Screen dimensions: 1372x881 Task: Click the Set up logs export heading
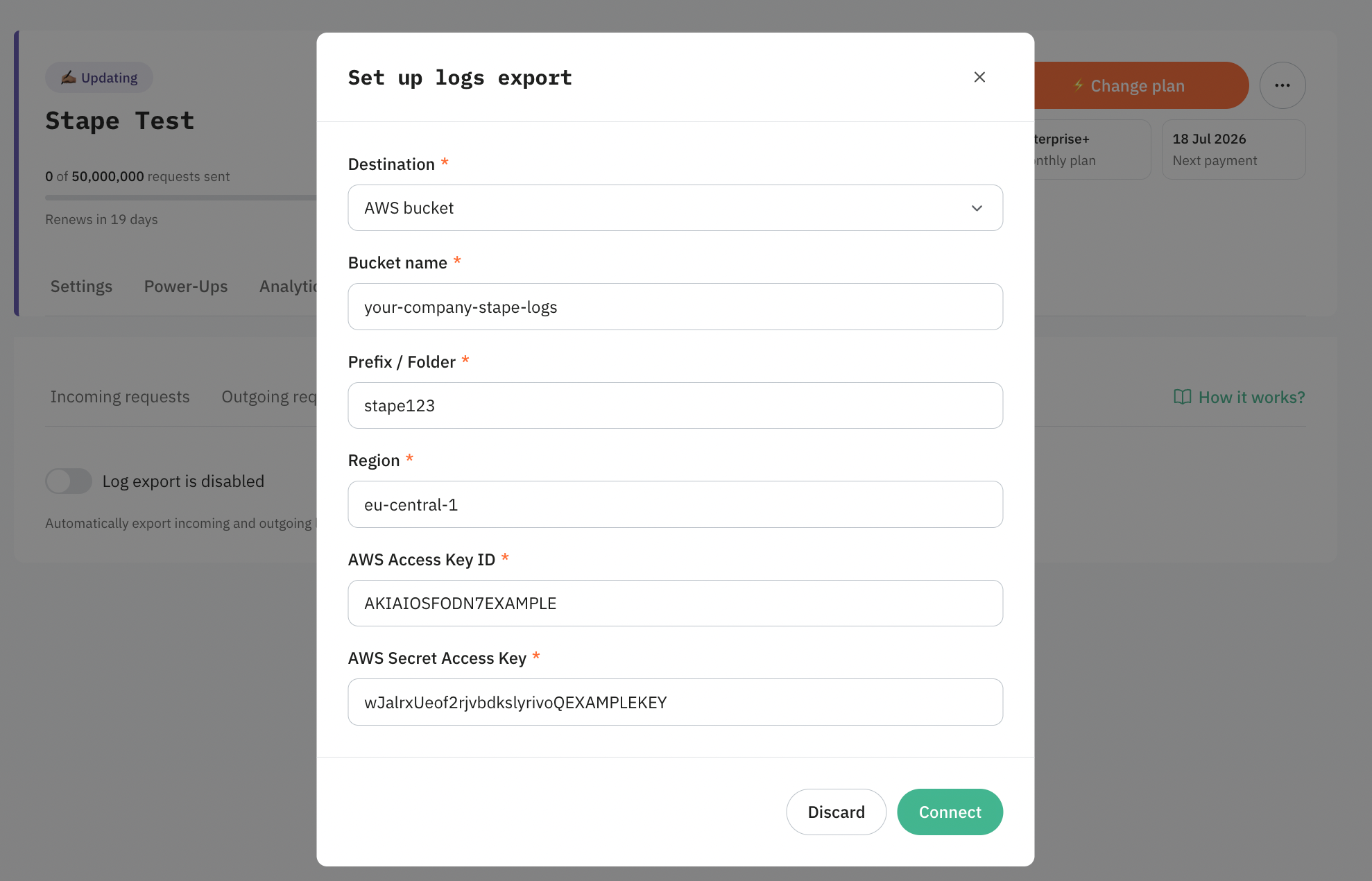(460, 78)
